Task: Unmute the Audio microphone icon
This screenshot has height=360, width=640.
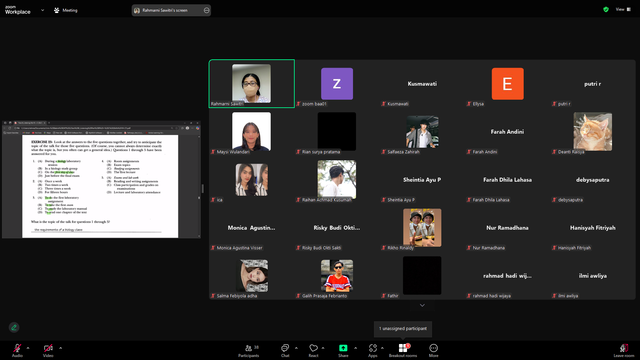Action: [17, 348]
